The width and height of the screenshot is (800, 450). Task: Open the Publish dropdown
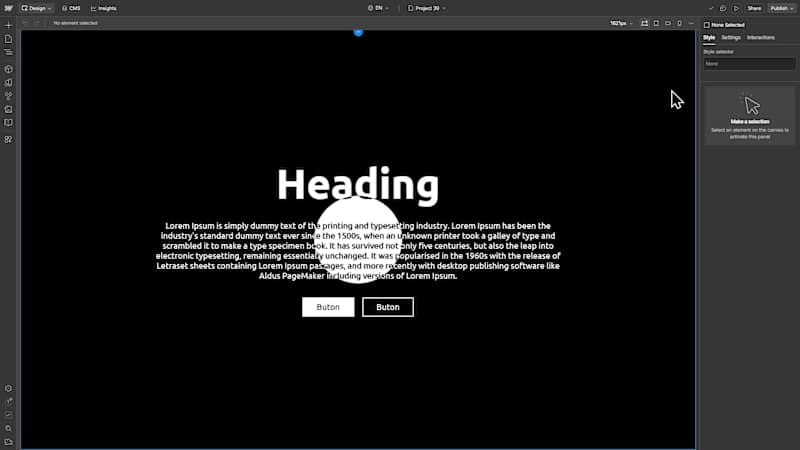[x=782, y=9]
